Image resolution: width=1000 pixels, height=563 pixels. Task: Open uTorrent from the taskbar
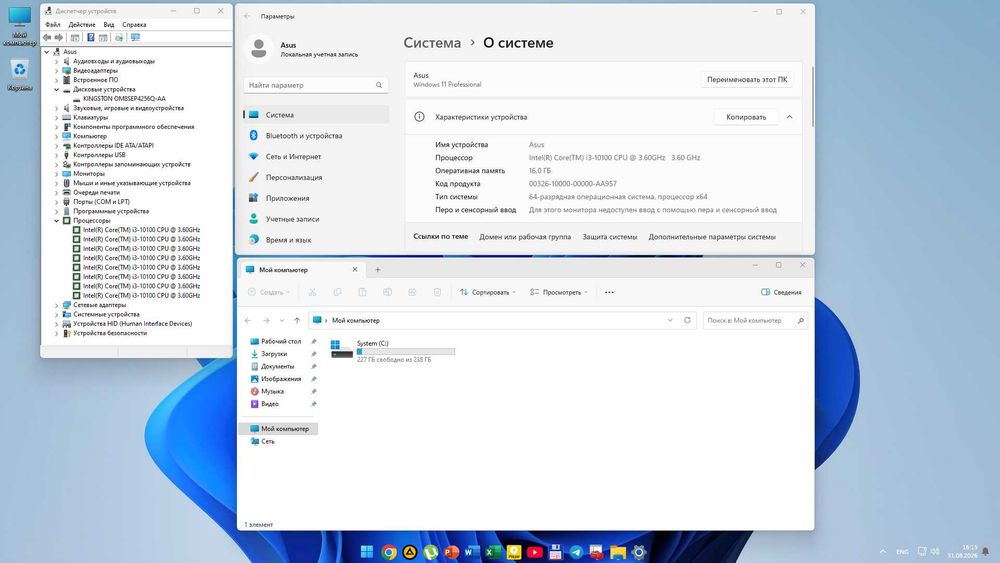pyautogui.click(x=430, y=552)
